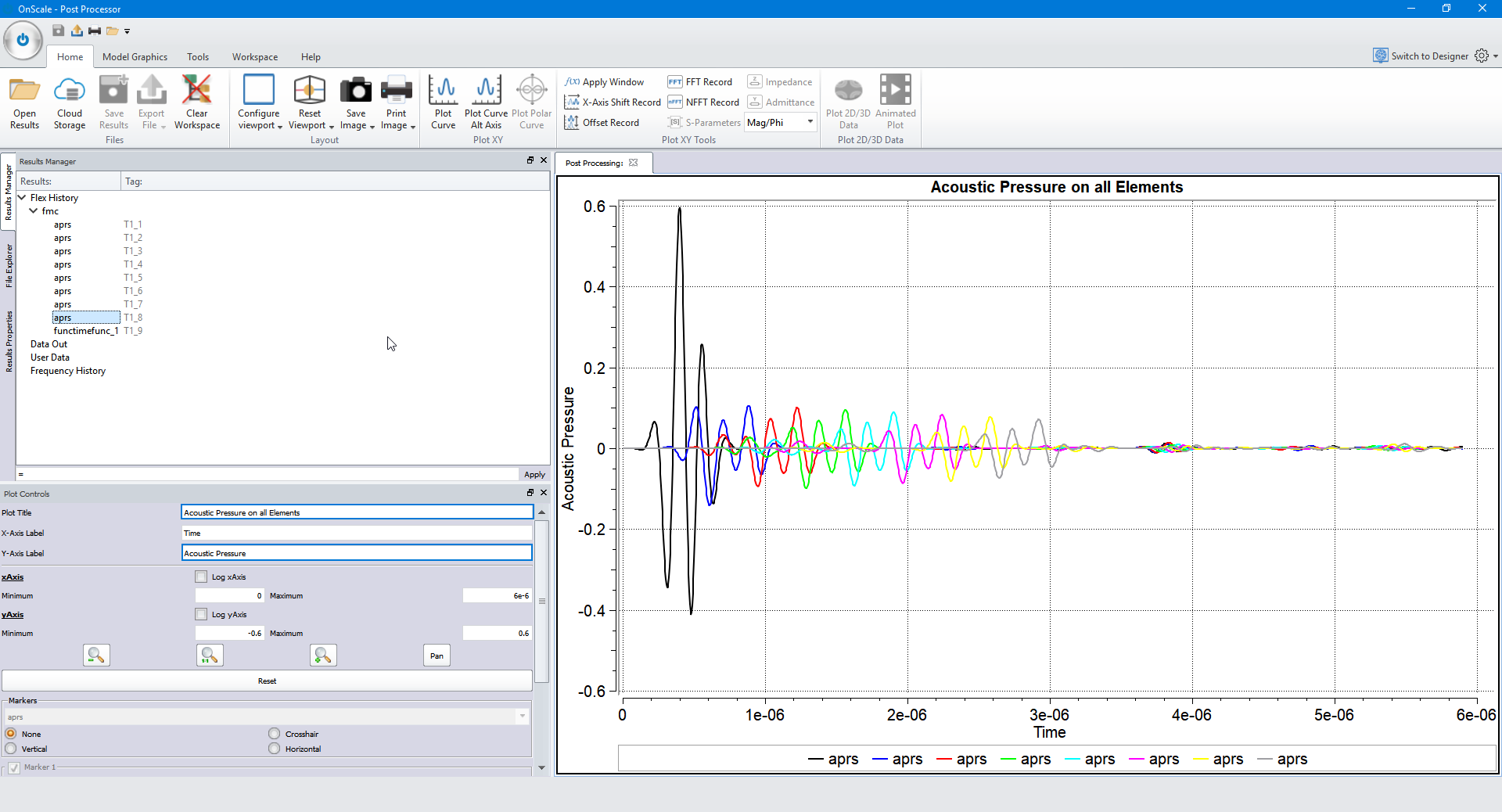Select the None marker option

pyautogui.click(x=11, y=734)
